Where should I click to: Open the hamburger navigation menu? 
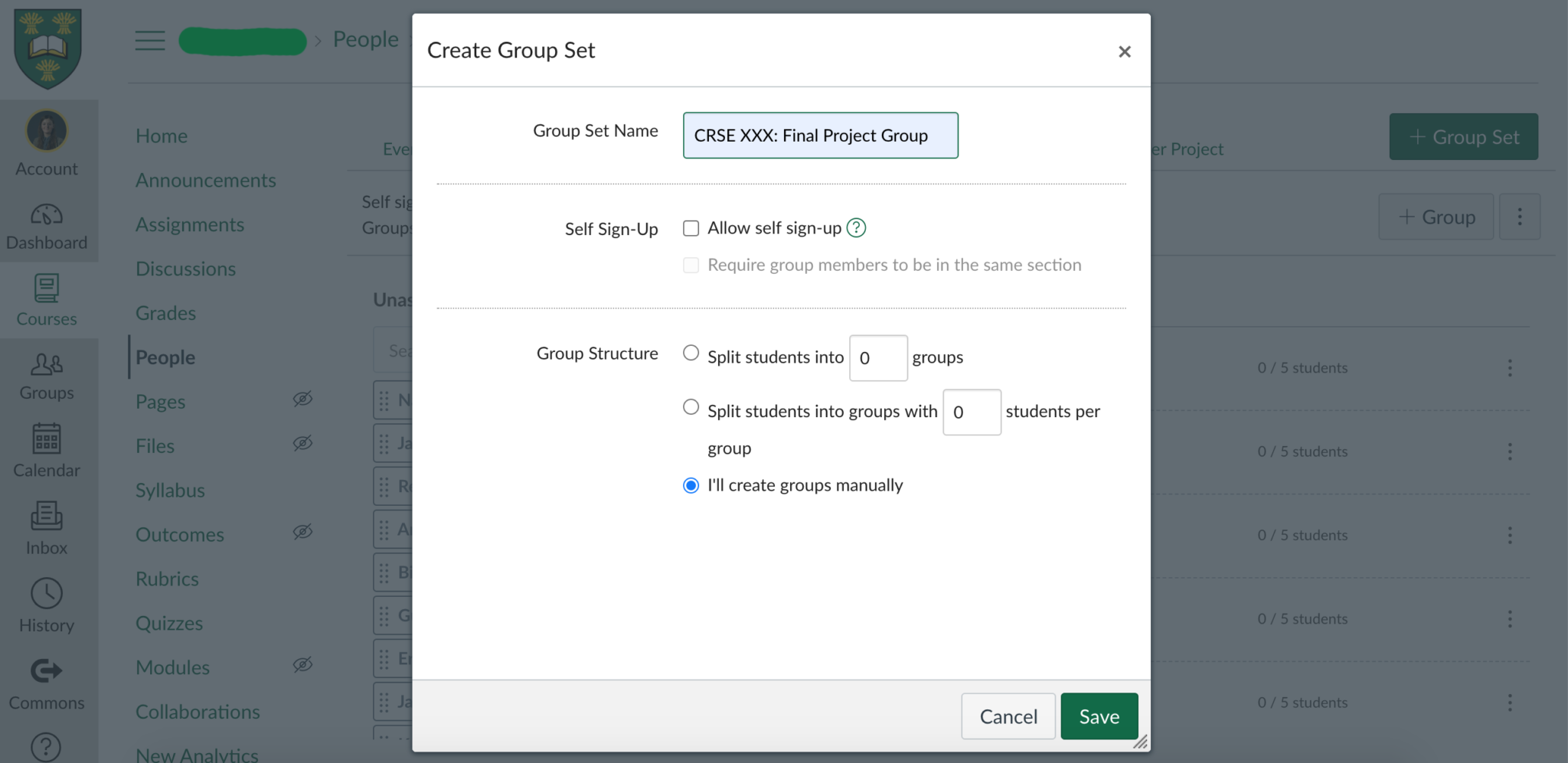tap(150, 41)
